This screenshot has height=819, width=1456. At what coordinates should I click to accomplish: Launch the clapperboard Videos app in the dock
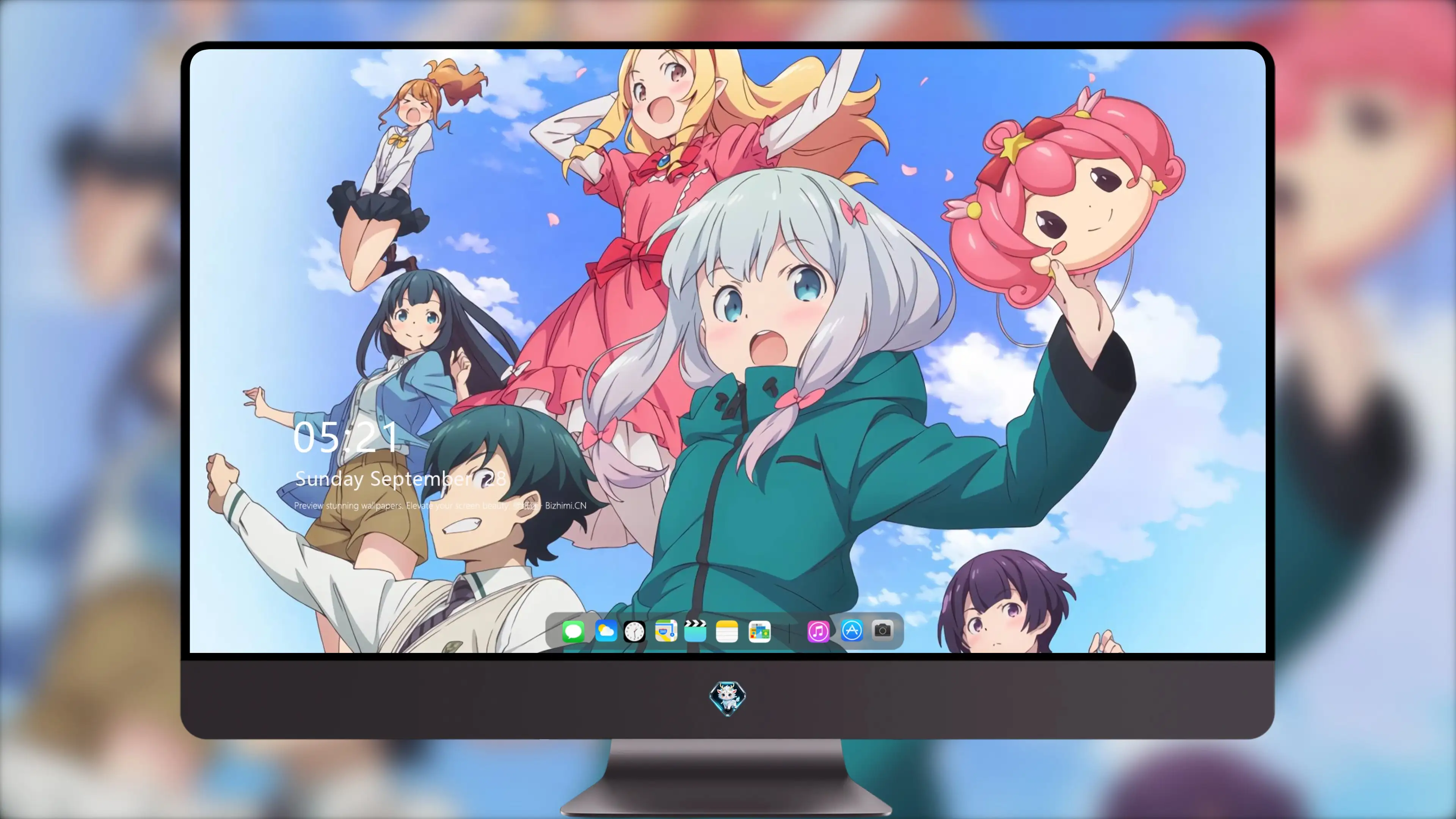pyautogui.click(x=695, y=631)
